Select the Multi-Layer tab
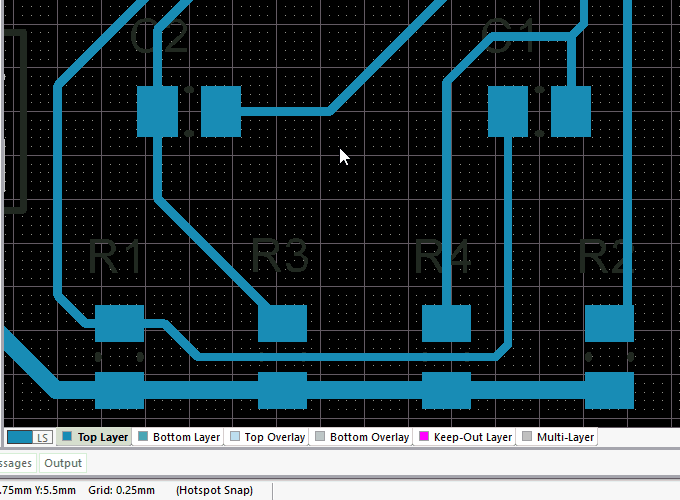Viewport: 680px width, 500px height. pyautogui.click(x=558, y=437)
